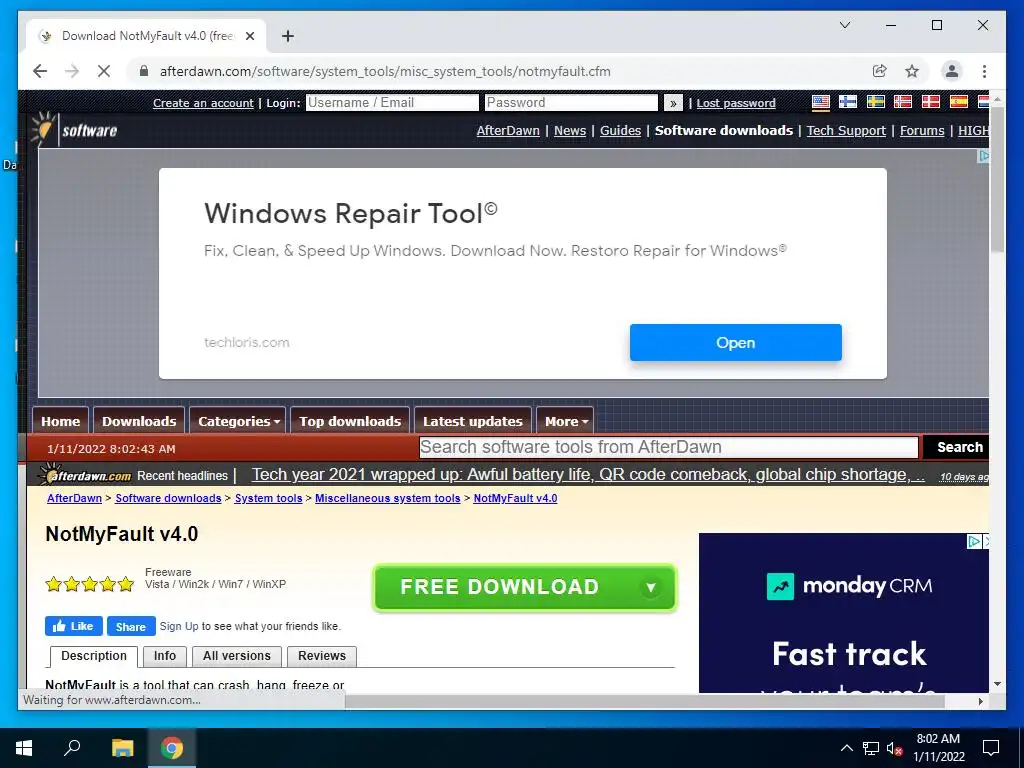Close the NotMyFault tab
The image size is (1024, 768).
point(249,36)
